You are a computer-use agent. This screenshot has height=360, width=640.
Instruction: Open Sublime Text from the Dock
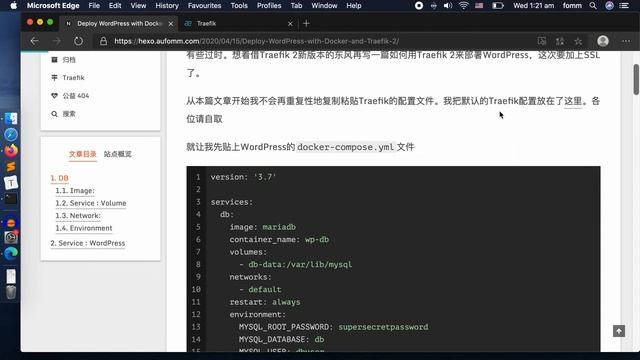11,167
